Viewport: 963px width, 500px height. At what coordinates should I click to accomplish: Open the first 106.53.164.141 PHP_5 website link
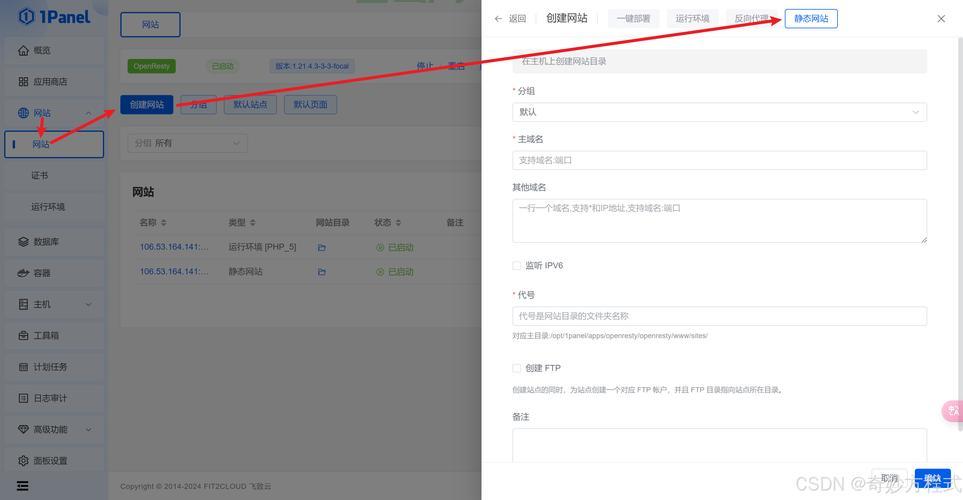174,247
